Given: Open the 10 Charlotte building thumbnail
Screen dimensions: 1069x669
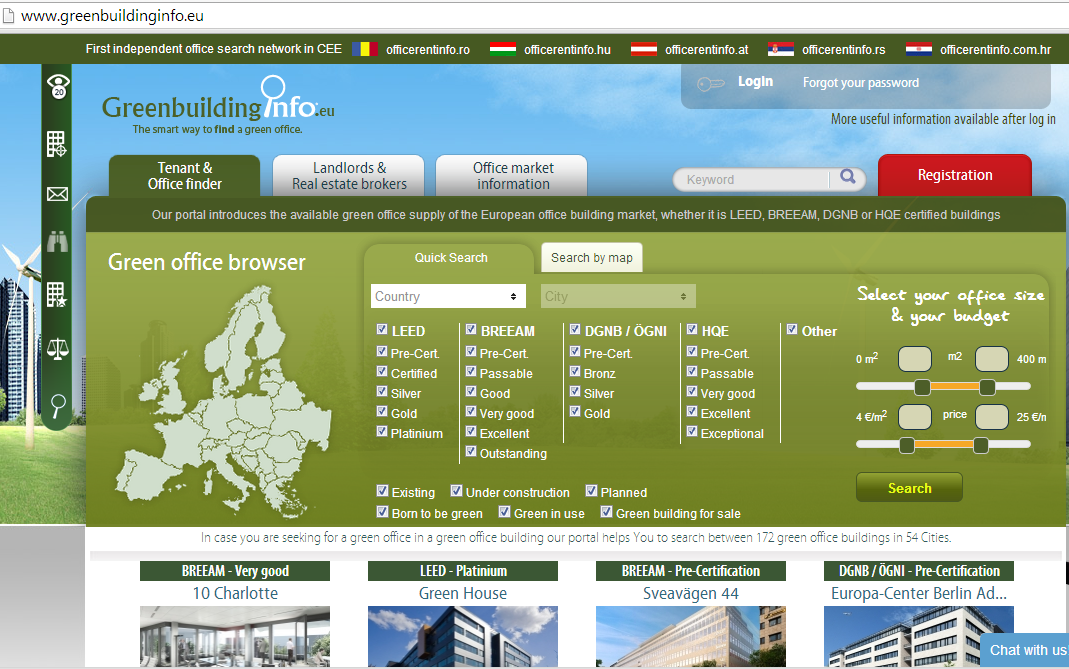Looking at the screenshot, I should 235,636.
